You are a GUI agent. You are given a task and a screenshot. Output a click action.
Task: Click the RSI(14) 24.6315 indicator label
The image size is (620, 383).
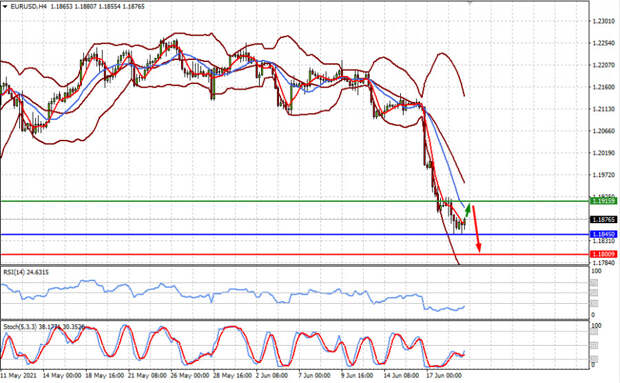click(26, 272)
